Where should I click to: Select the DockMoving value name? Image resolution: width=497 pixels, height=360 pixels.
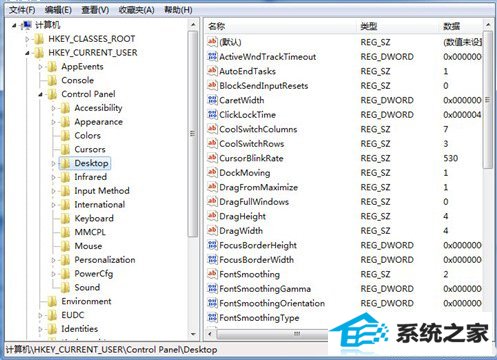point(245,173)
